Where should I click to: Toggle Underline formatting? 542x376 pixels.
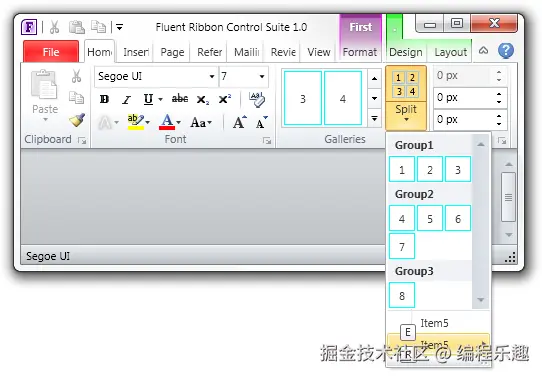click(148, 100)
